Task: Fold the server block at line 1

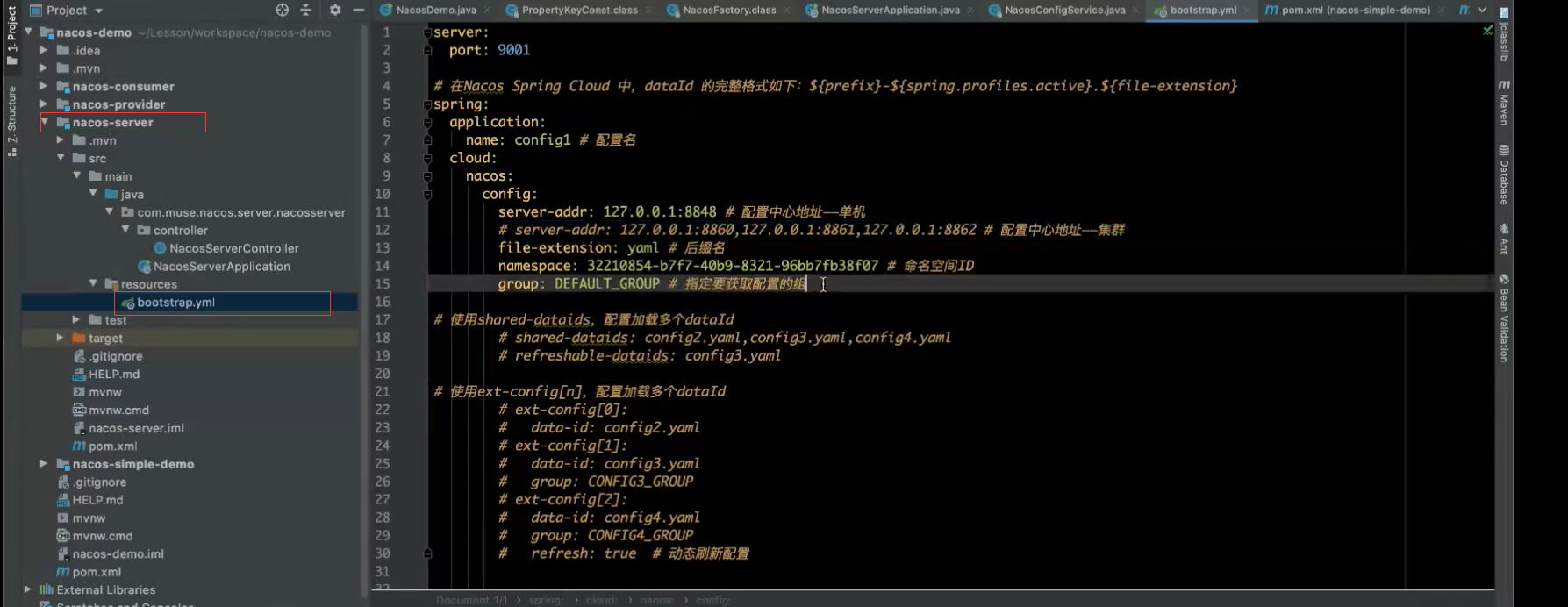Action: pyautogui.click(x=428, y=32)
